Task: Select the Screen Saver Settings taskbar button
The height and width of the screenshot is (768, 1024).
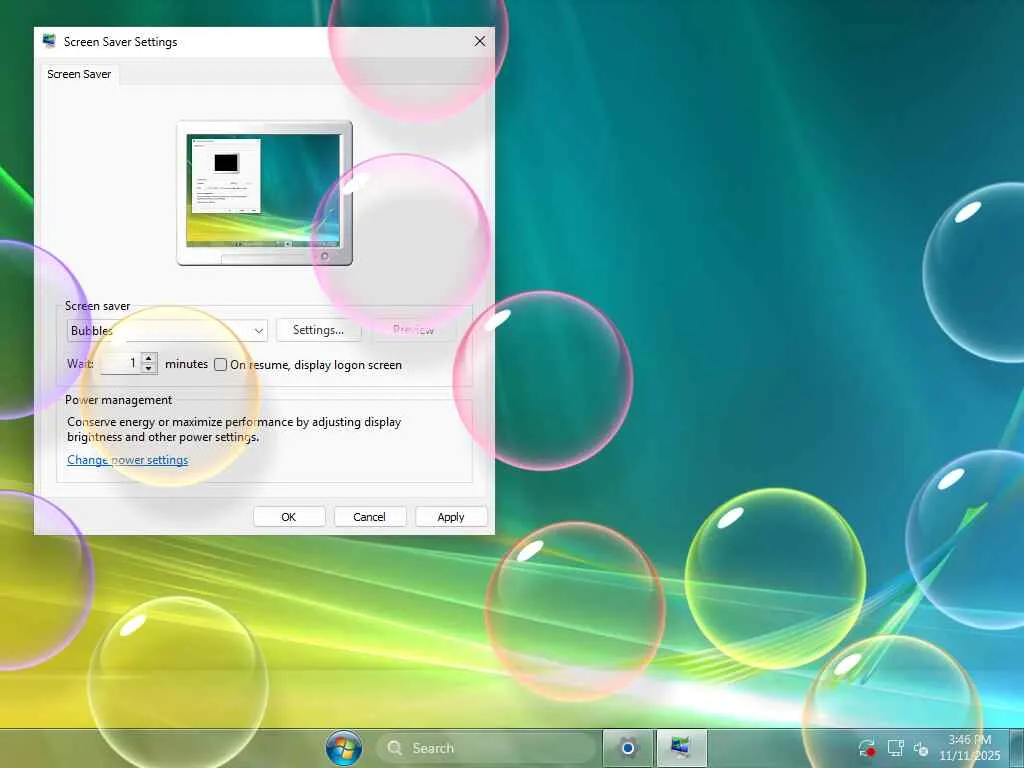Action: [680, 748]
